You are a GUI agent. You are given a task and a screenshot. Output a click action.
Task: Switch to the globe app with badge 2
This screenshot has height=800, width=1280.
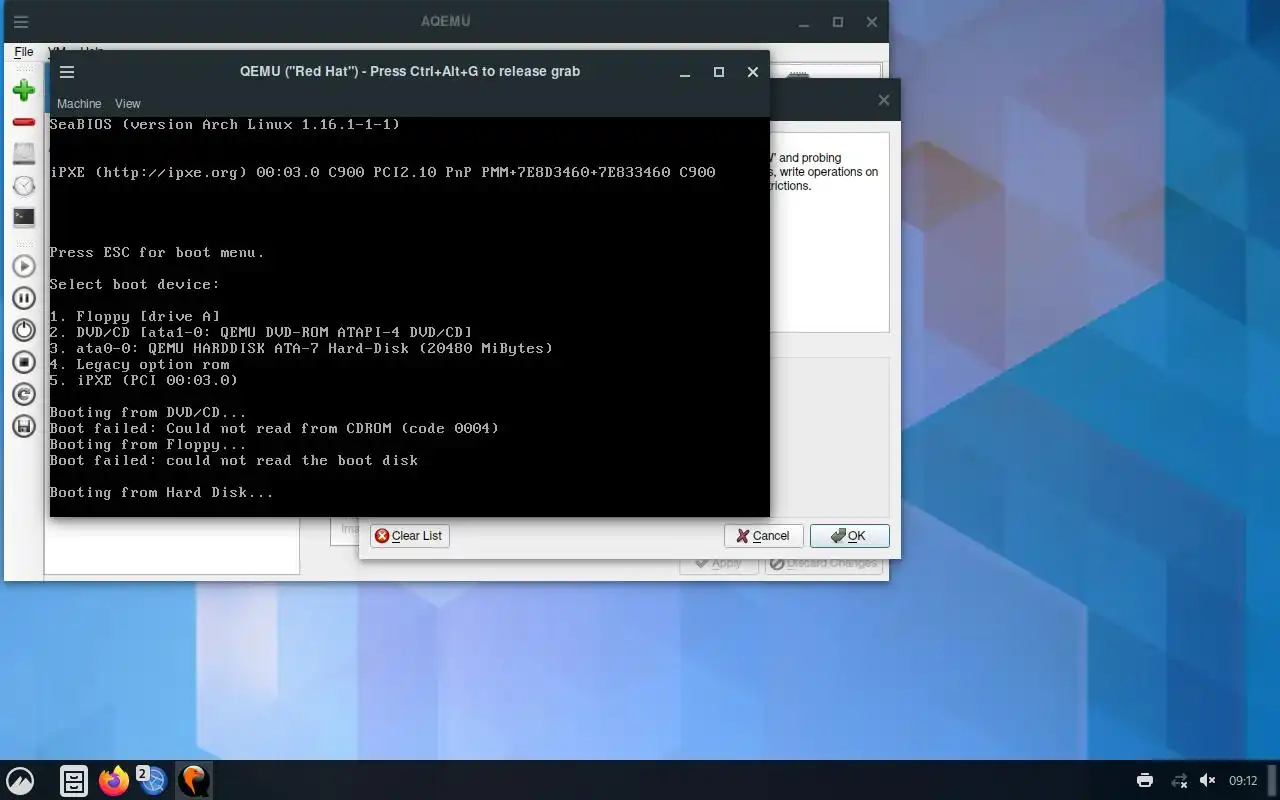click(152, 781)
